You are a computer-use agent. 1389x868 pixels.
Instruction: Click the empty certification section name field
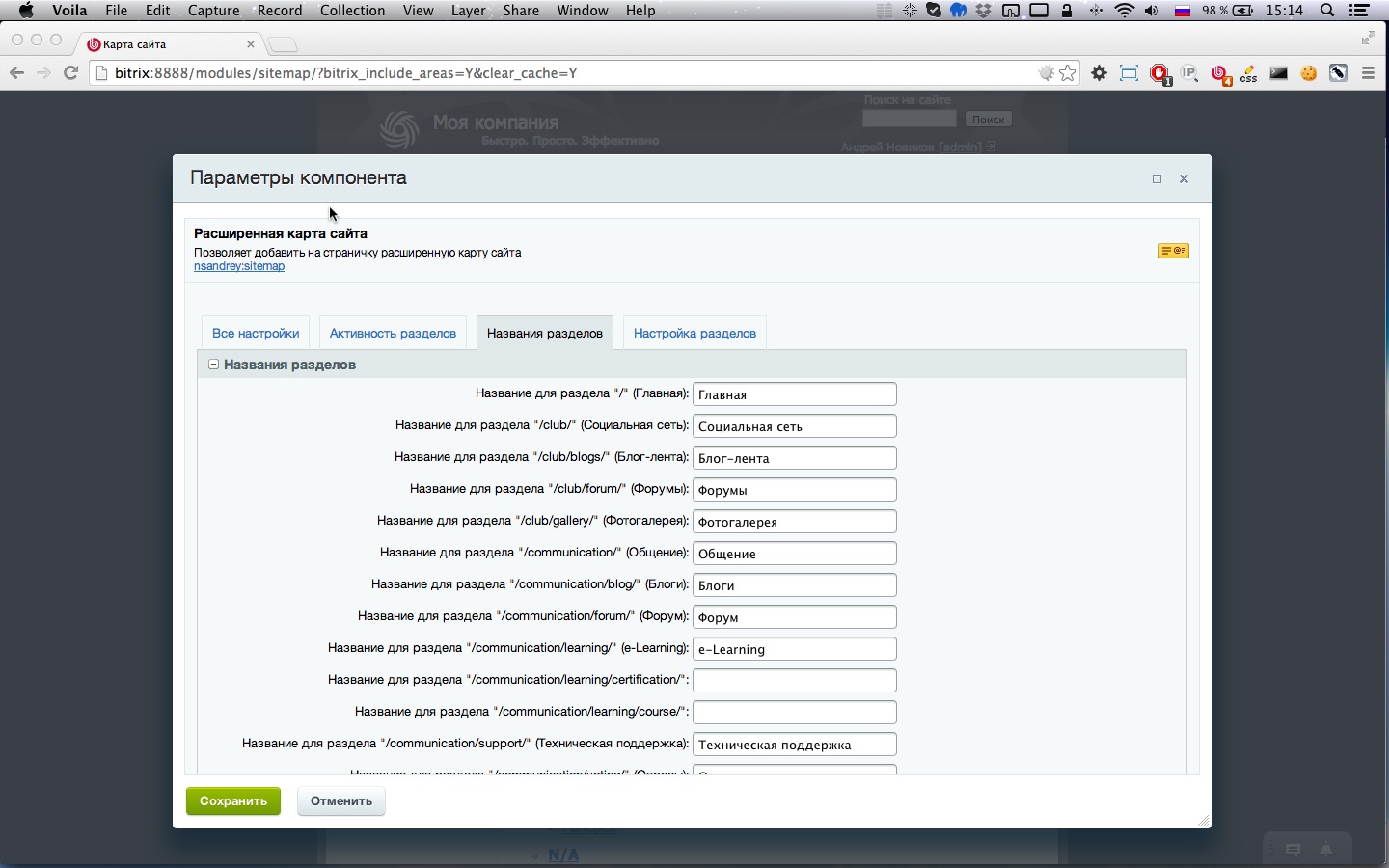click(x=794, y=681)
